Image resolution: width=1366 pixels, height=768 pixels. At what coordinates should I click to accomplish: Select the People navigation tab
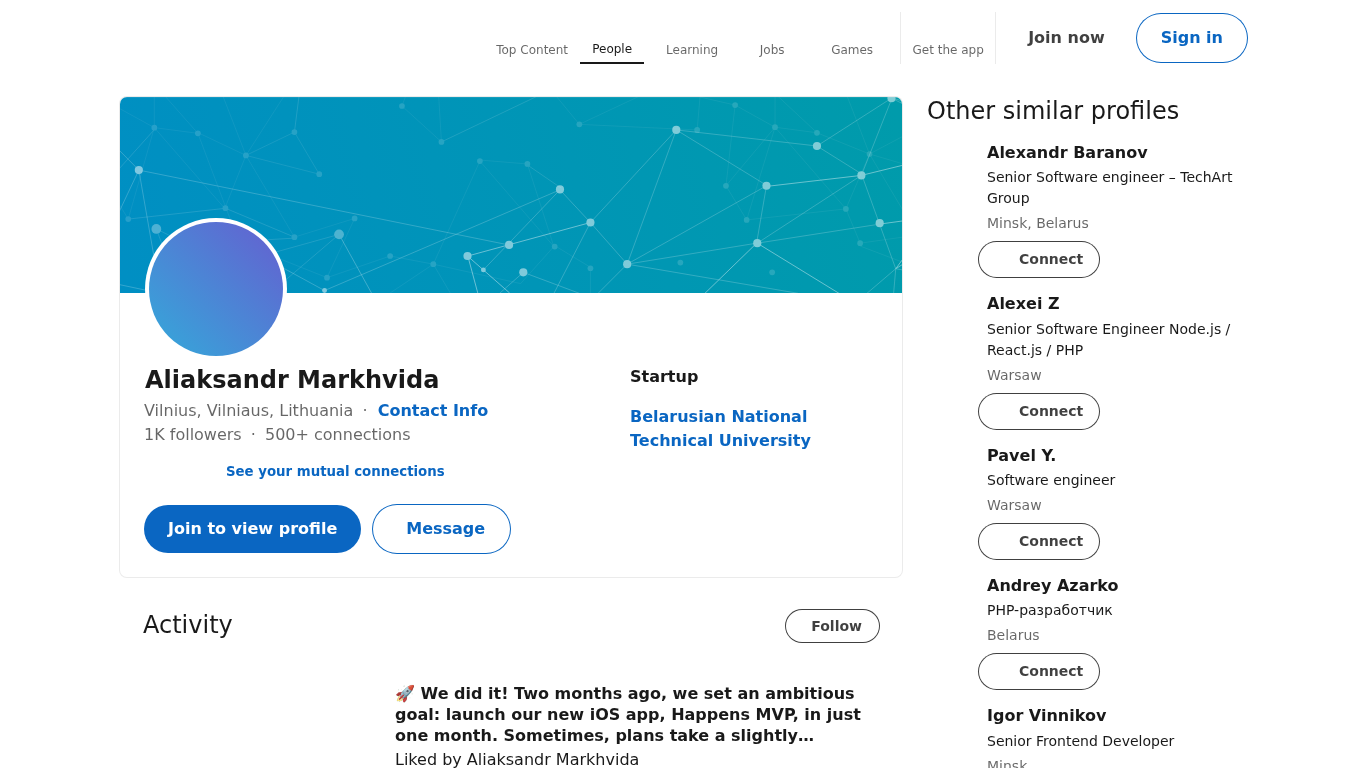612,49
